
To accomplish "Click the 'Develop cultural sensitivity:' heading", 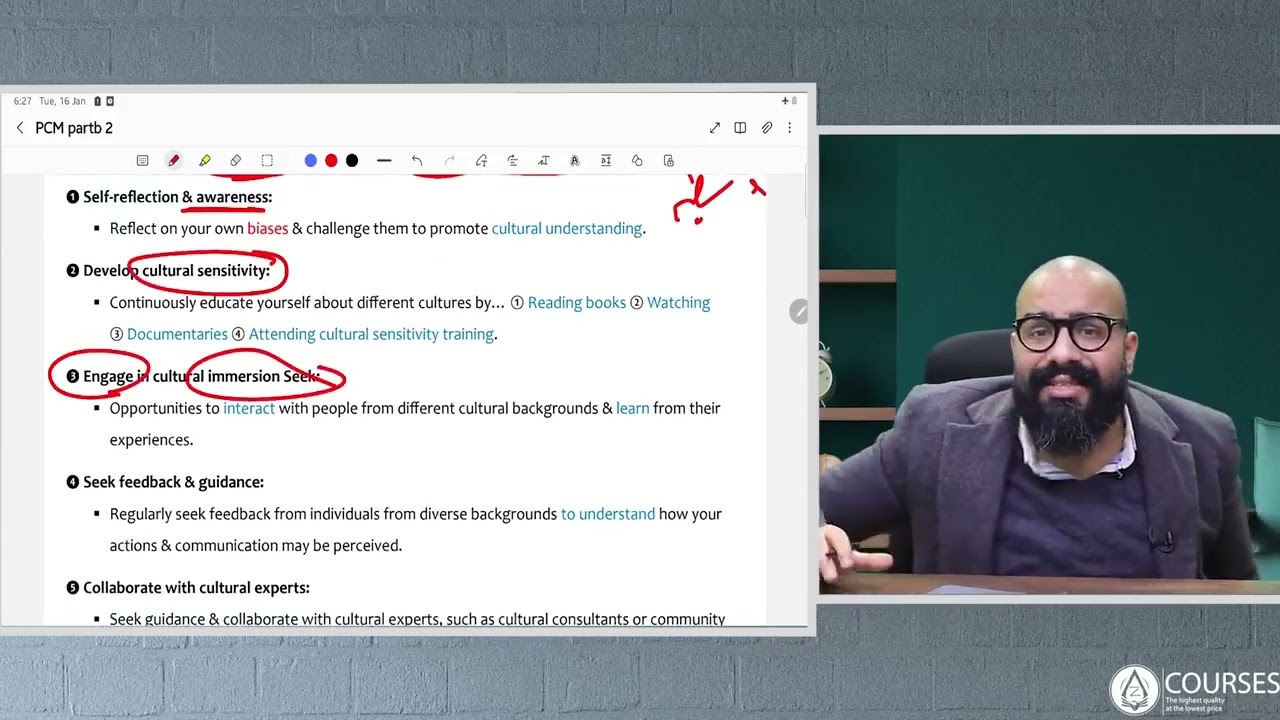I will tap(176, 271).
